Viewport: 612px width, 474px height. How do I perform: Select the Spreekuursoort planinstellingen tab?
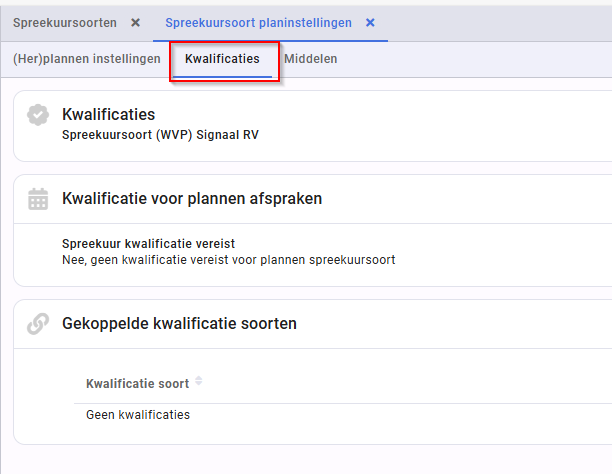point(258,23)
